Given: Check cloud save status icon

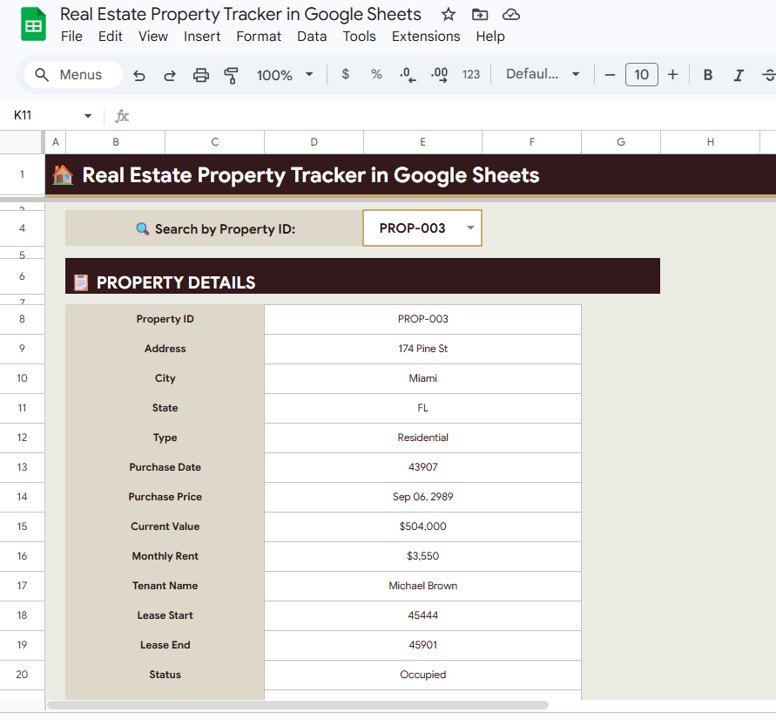Looking at the screenshot, I should click(511, 14).
